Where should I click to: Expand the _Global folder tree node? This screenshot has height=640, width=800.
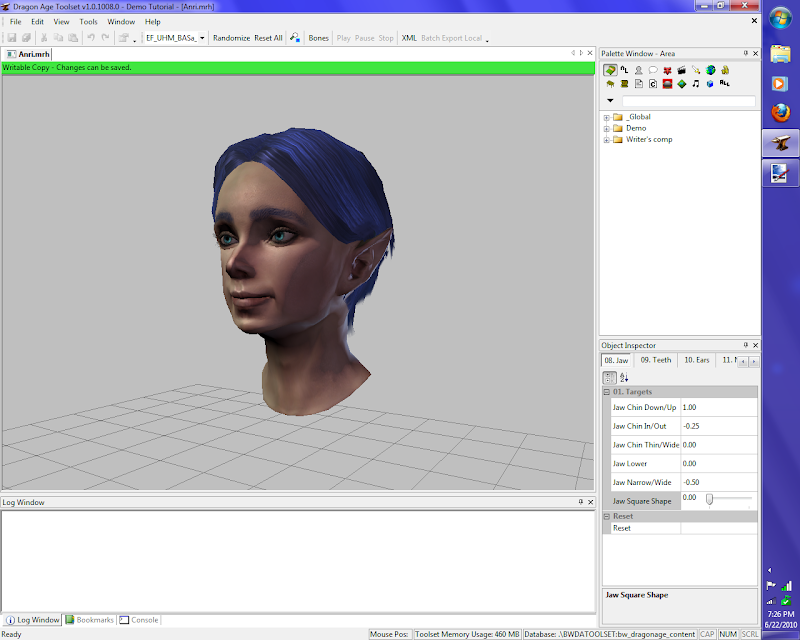tap(607, 117)
